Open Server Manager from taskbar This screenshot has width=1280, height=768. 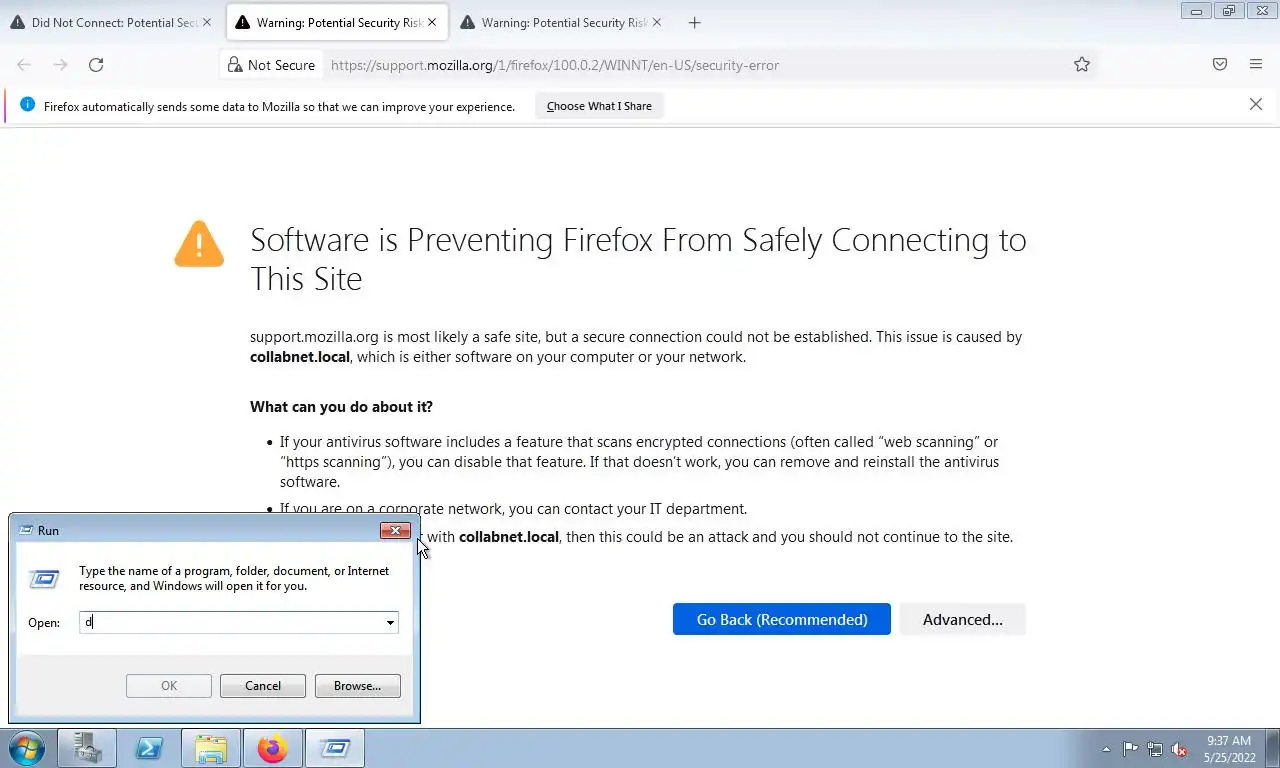[87, 748]
